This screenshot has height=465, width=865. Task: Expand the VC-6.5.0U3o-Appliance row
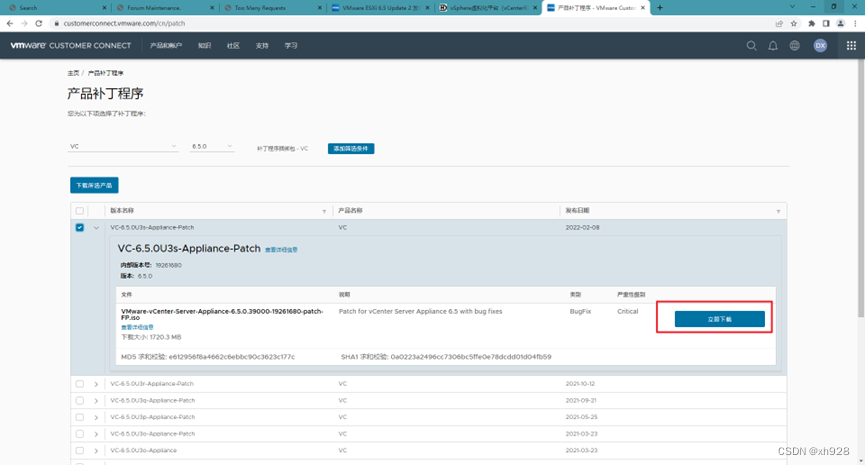click(96, 451)
